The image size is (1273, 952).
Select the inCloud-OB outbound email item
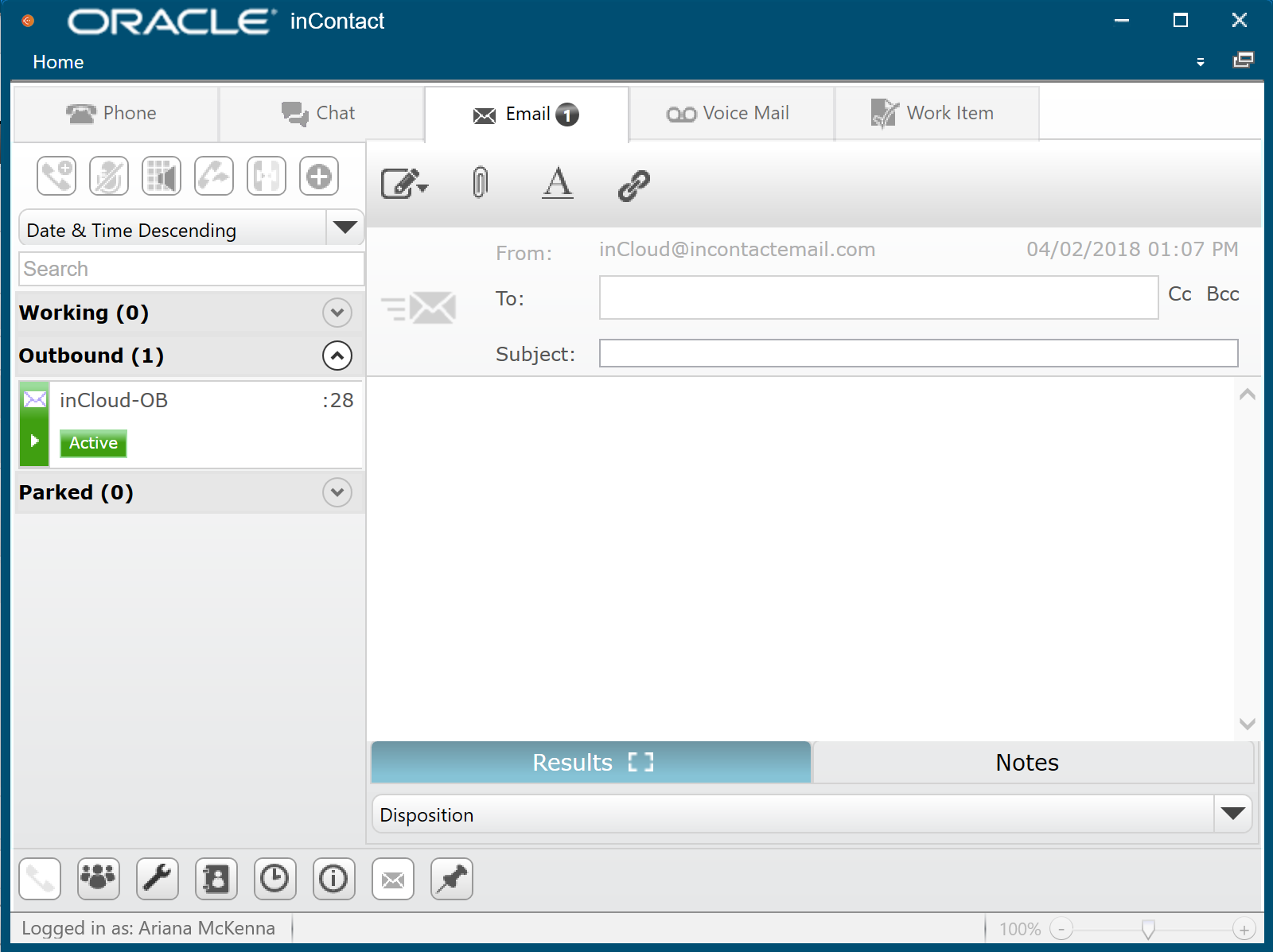[191, 424]
